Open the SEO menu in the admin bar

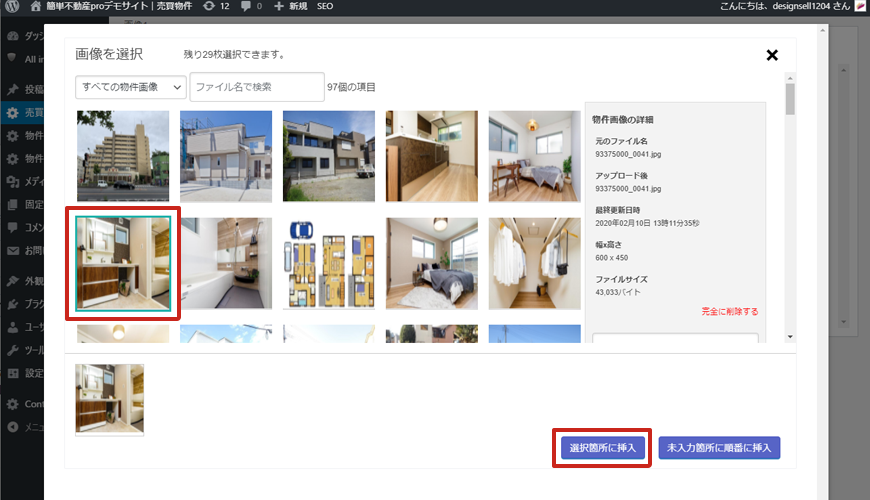click(325, 6)
